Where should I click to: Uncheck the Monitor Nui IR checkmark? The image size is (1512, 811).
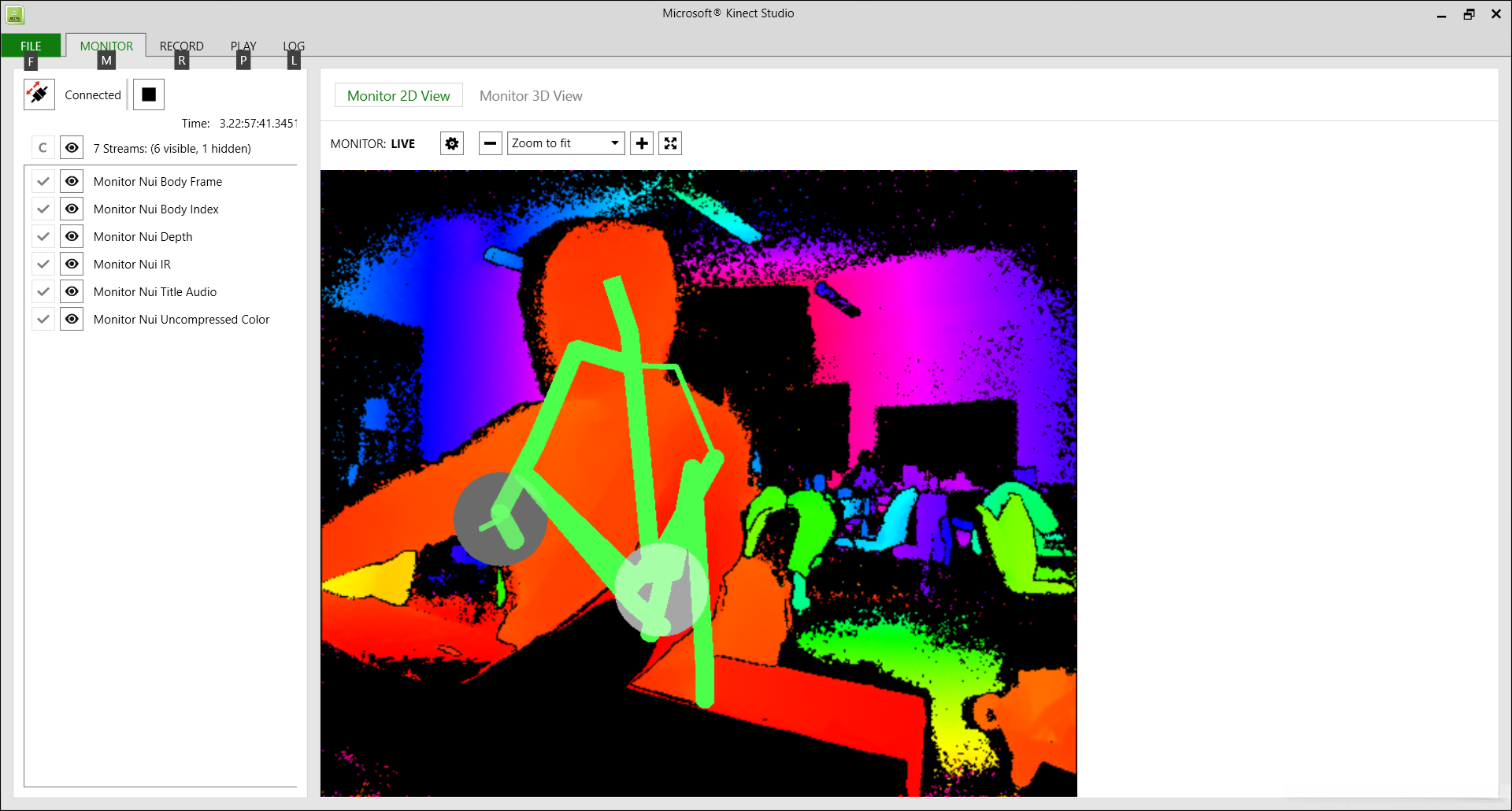43,264
